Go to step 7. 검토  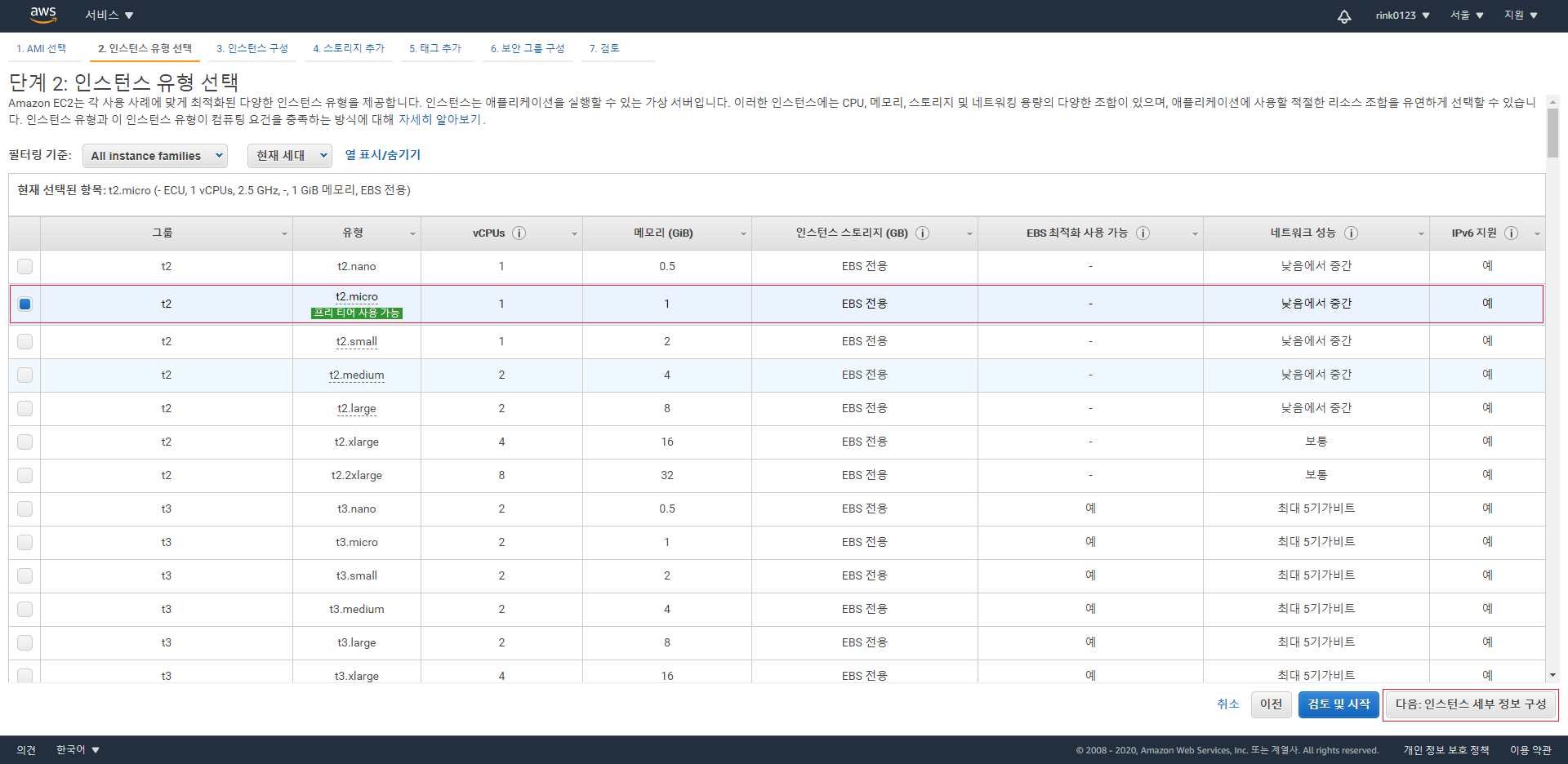[604, 48]
